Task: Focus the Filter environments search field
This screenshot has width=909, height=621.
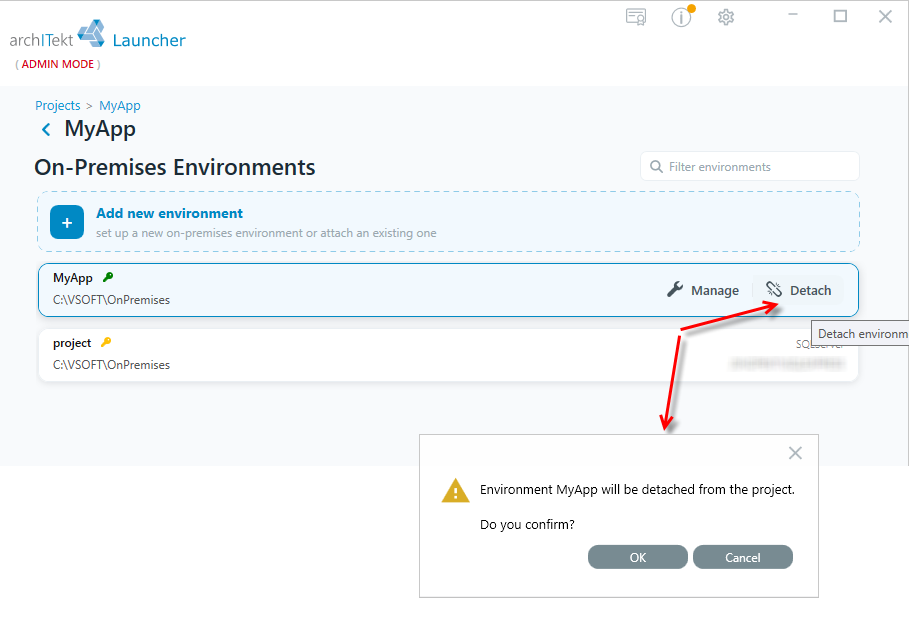Action: tap(750, 167)
